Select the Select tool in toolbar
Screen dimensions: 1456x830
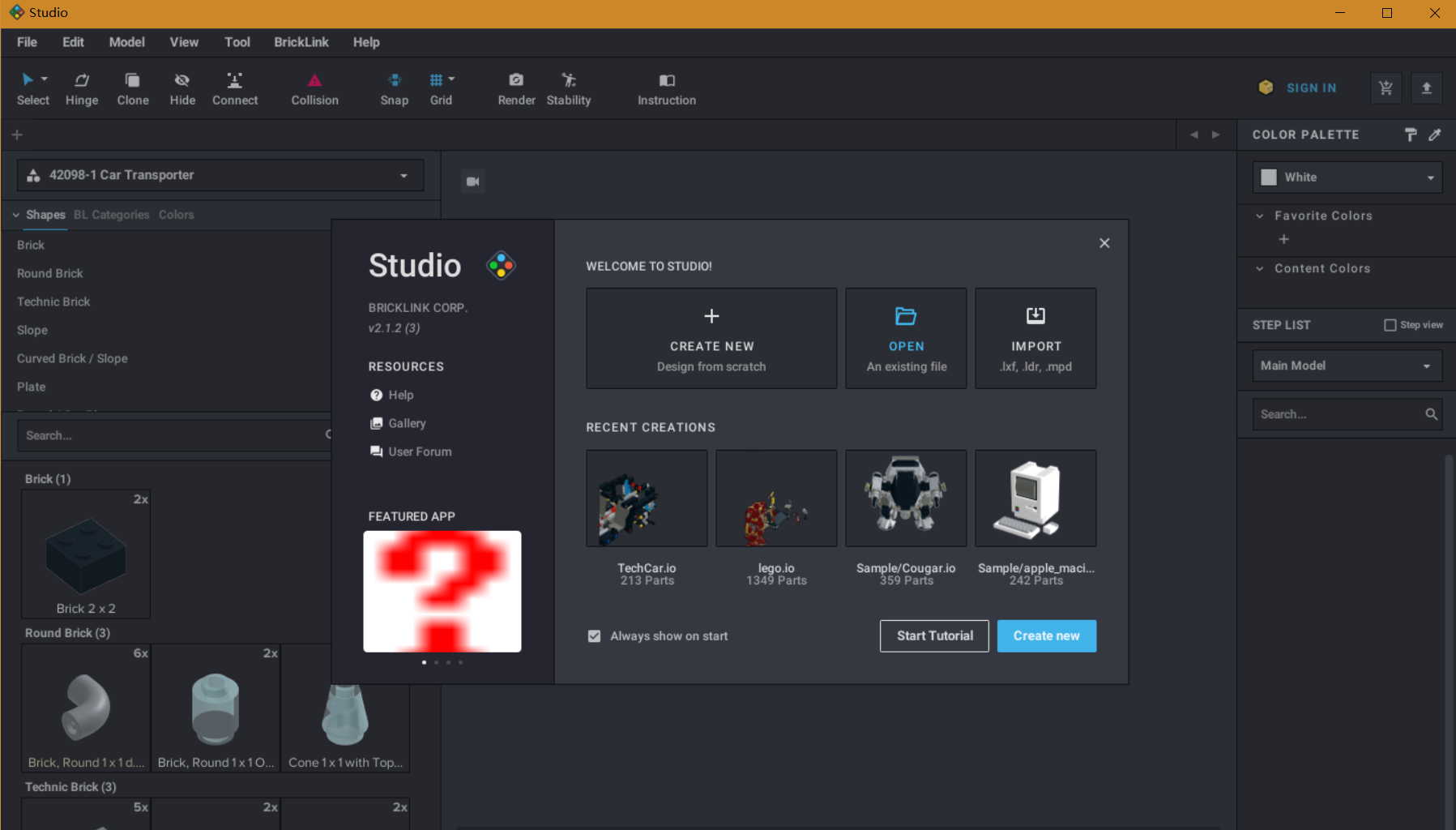coord(32,89)
